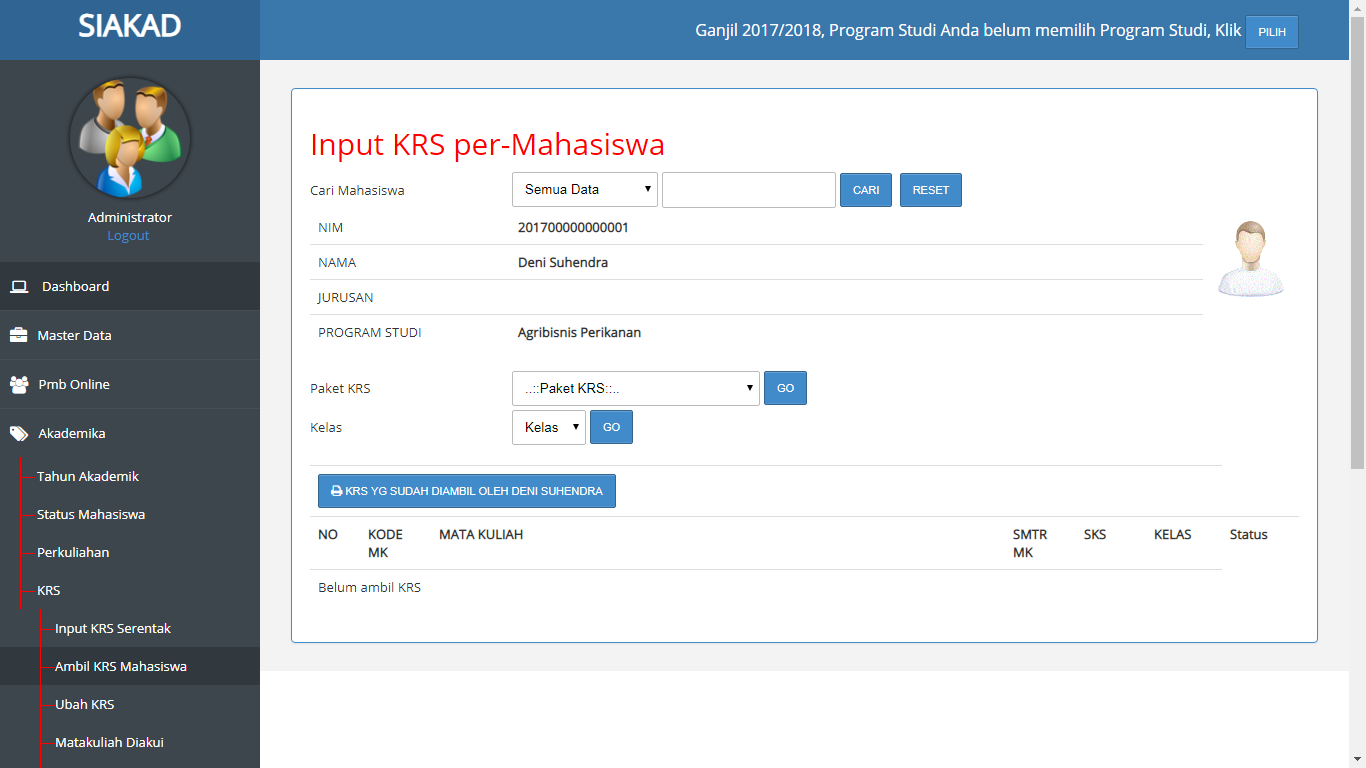Click GO button next to Kelas
Screen dimensions: 1366x768
[611, 427]
